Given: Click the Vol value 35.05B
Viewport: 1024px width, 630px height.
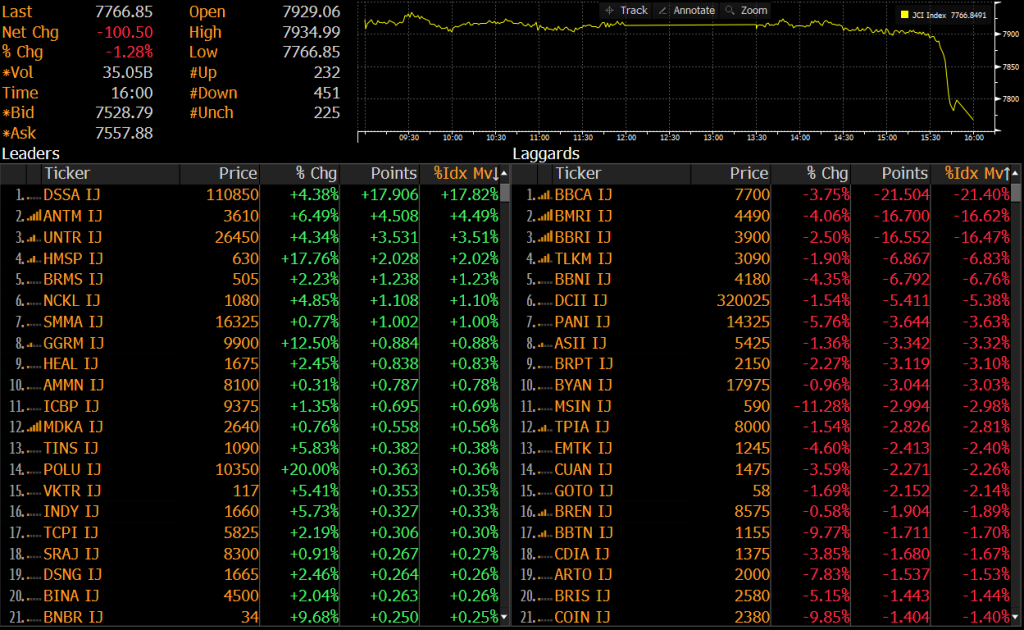Looking at the screenshot, I should [127, 72].
